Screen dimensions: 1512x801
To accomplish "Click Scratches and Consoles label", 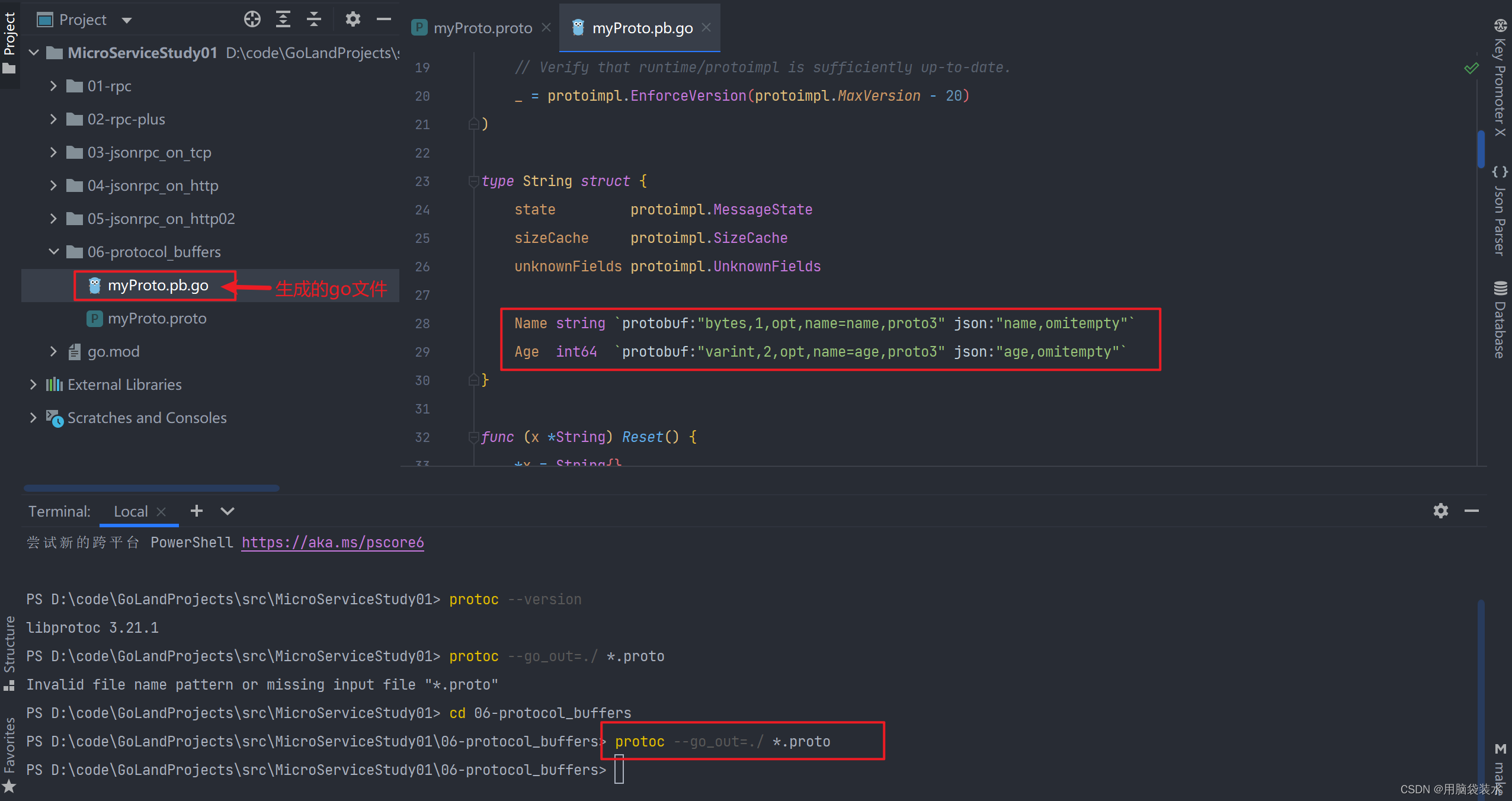I will point(147,418).
